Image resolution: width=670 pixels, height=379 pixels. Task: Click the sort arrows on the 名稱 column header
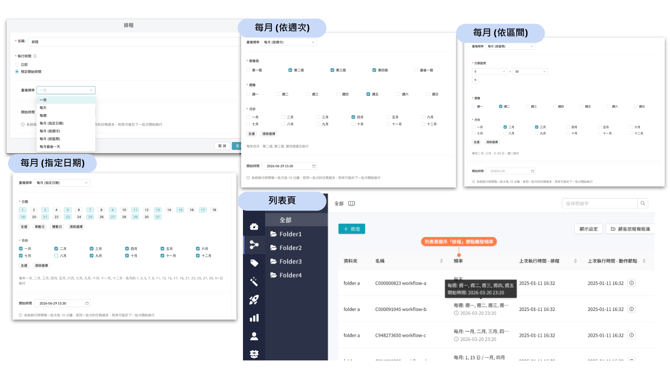(x=441, y=261)
